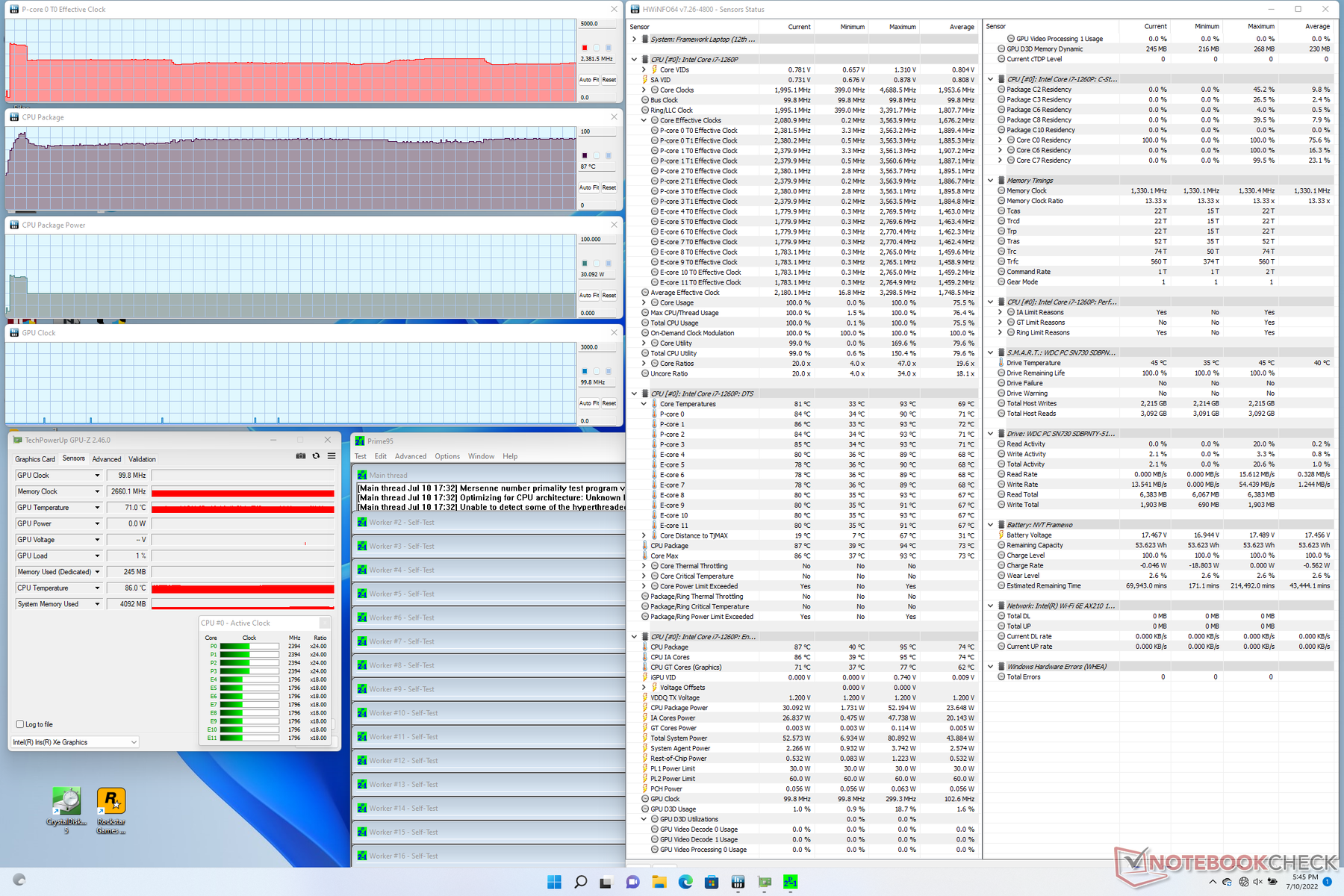This screenshot has height=896, width=1344.
Task: Open the GPU Clock sensor dropdown in GPU-Z
Action: (96, 476)
